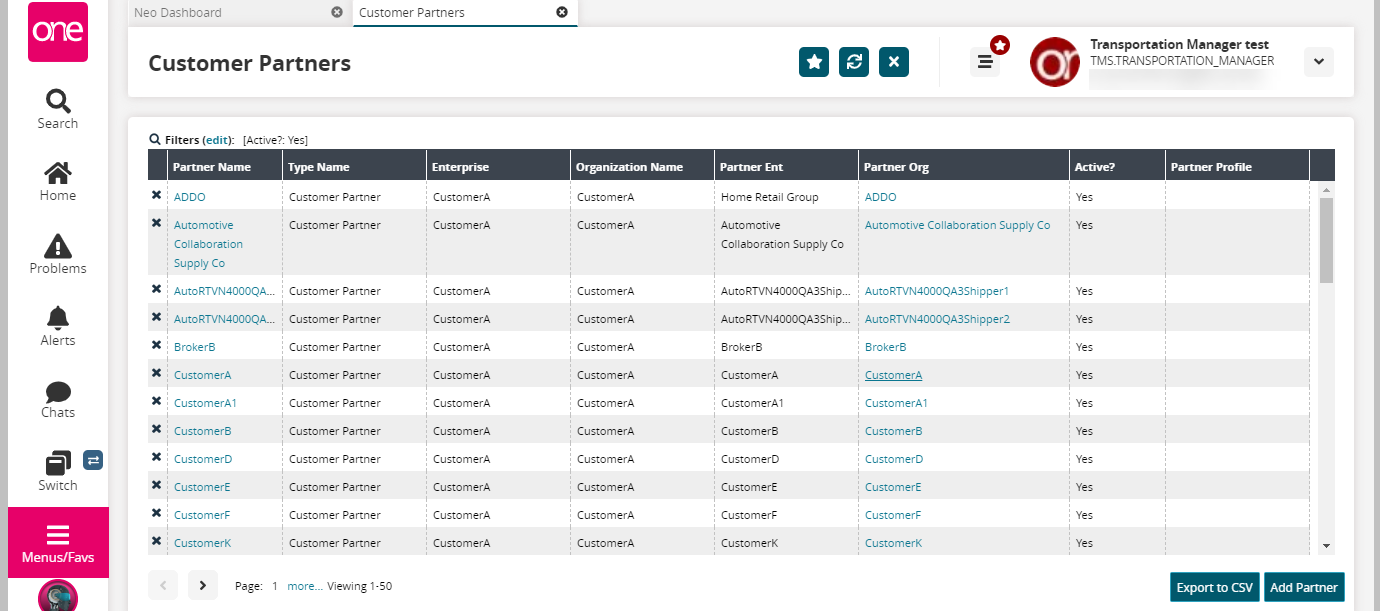The width and height of the screenshot is (1380, 611).
Task: Go to Home in the sidebar
Action: (57, 174)
